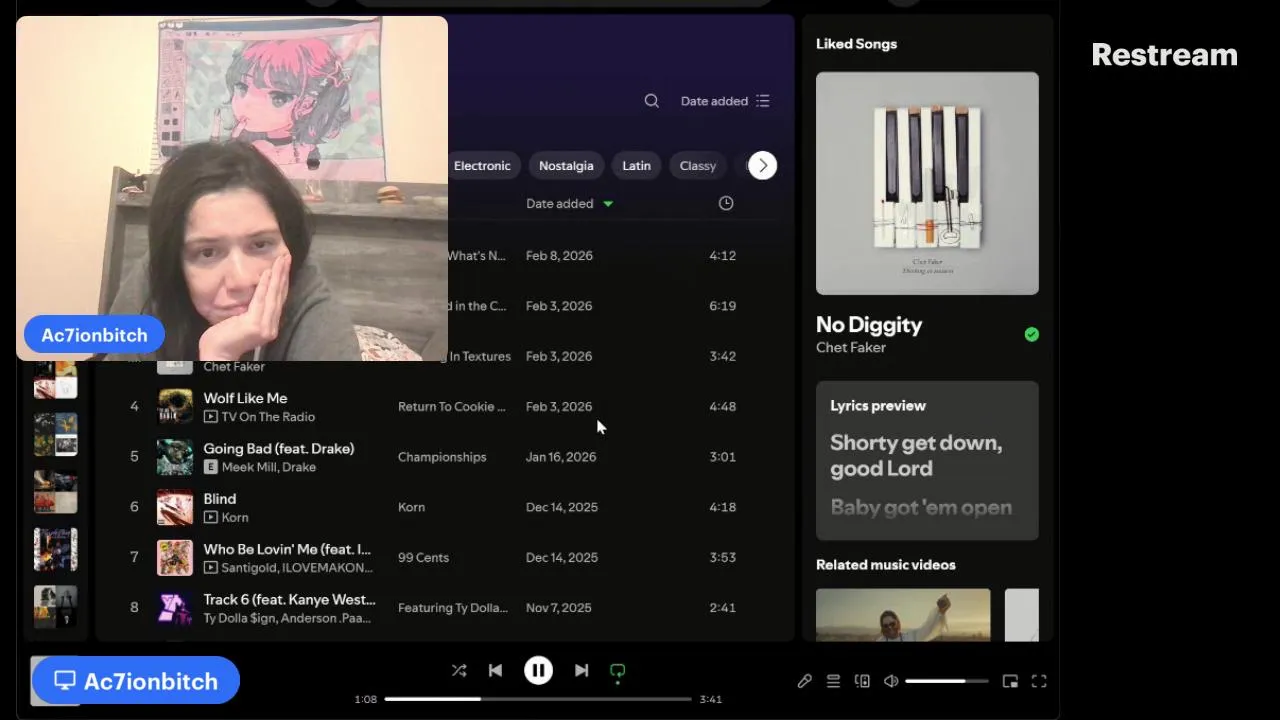Click the Liked Songs panel header
Viewport: 1280px width, 720px height.
[x=856, y=44]
